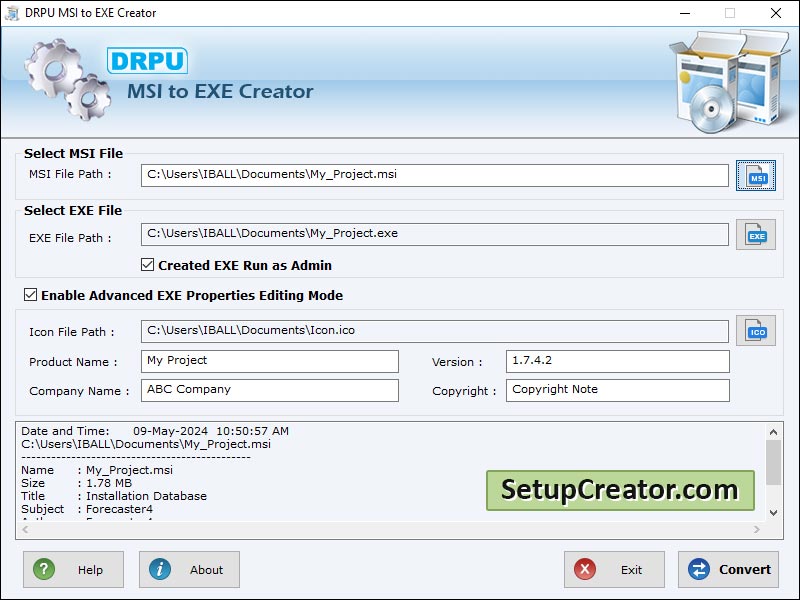Click the Convert circular arrows icon
This screenshot has height=600, width=800.
[698, 569]
